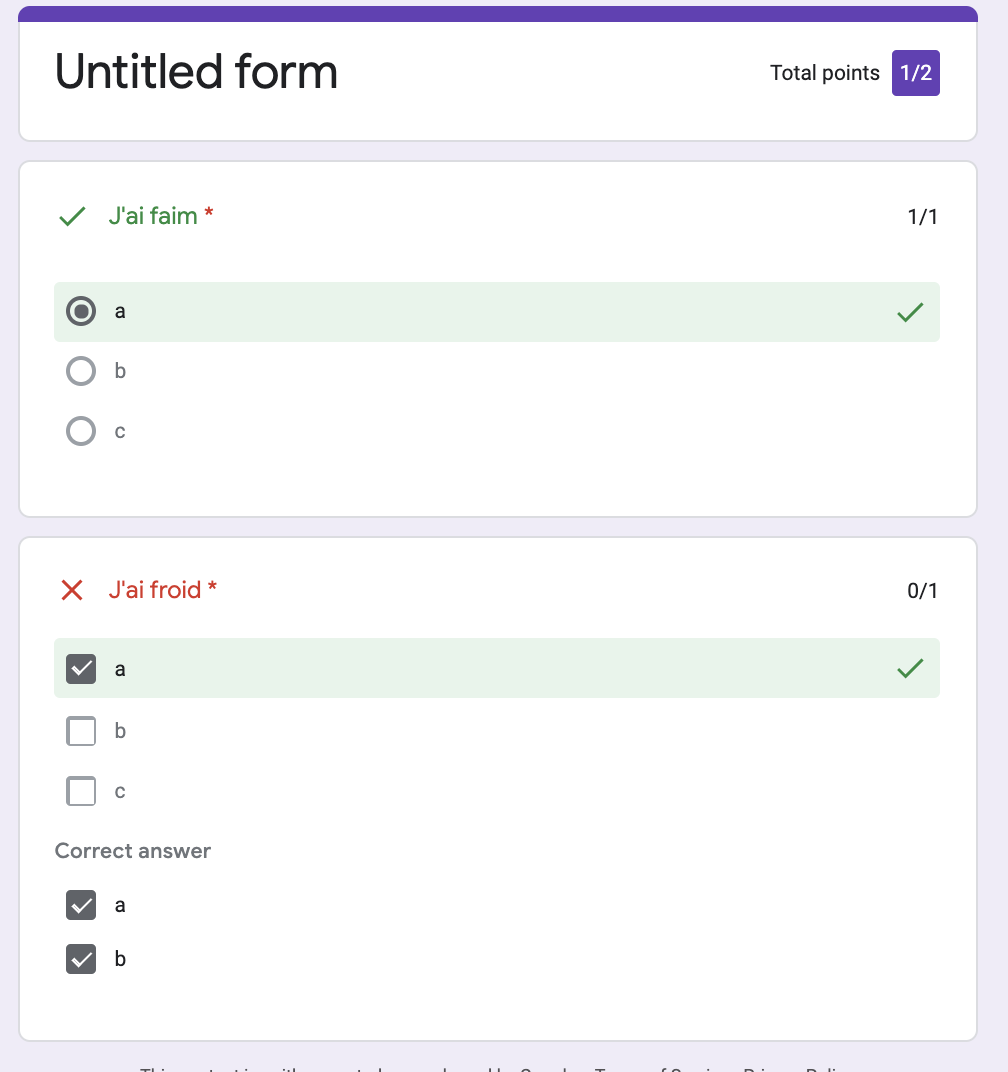Click the Total points label
The height and width of the screenshot is (1072, 1008).
pyautogui.click(x=825, y=73)
